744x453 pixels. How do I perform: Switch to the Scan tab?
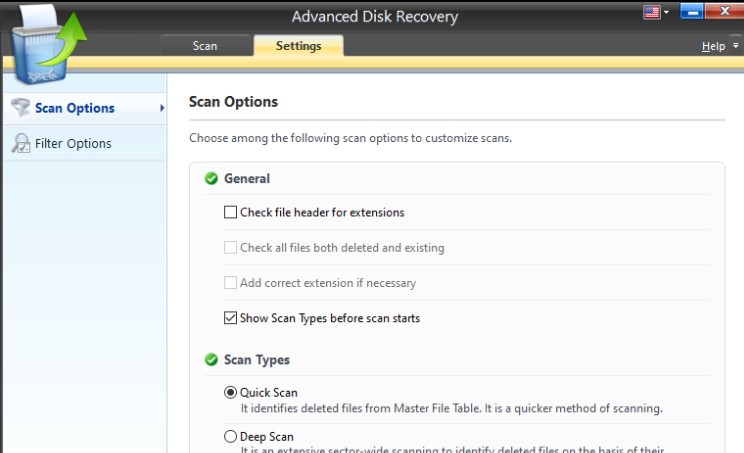(205, 46)
